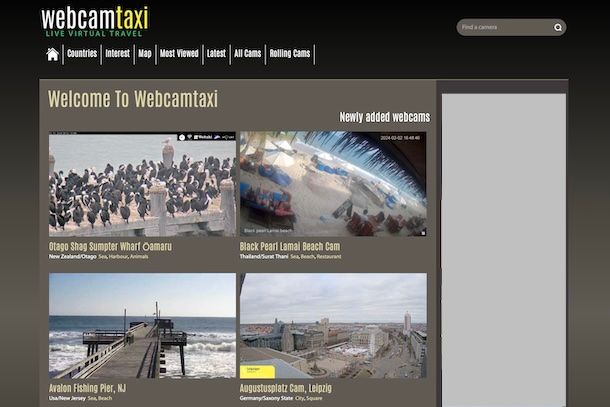Click the Black Pearl Lamai Beach Cam title
The height and width of the screenshot is (407, 610).
(290, 246)
